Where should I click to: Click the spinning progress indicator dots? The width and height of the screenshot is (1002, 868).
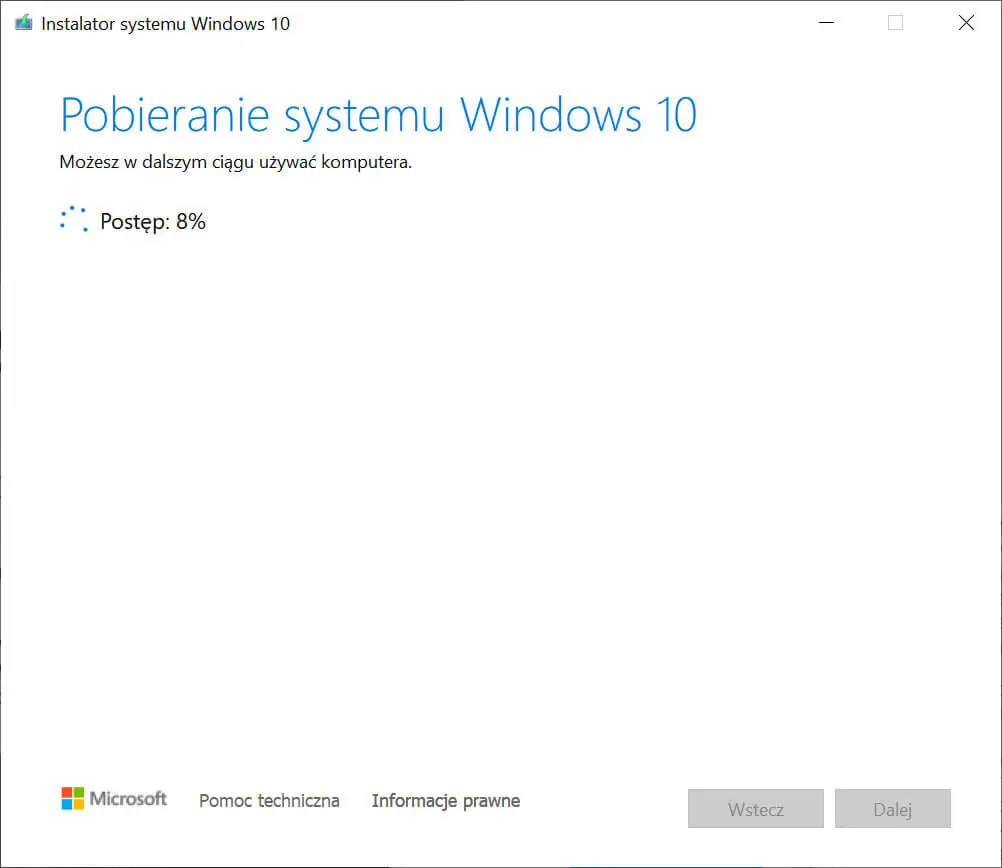pos(74,221)
